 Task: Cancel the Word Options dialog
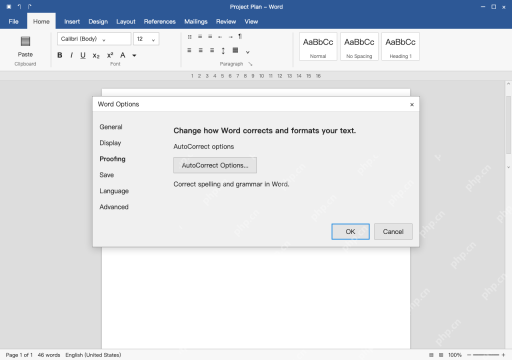[393, 232]
